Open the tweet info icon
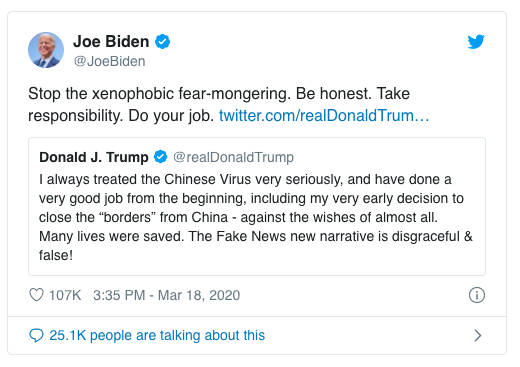This screenshot has height=367, width=520. [477, 295]
